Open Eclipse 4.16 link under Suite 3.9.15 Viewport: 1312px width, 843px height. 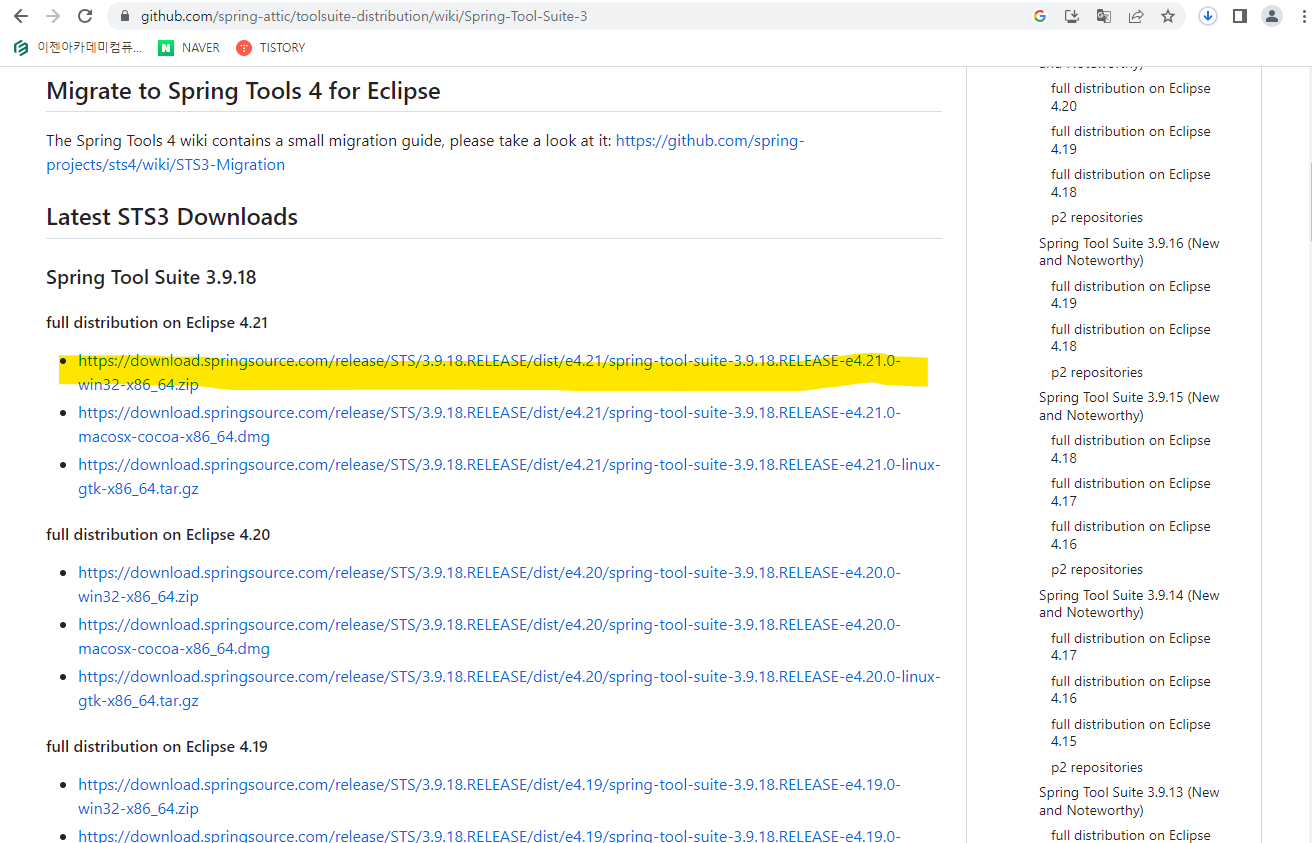coord(1130,535)
